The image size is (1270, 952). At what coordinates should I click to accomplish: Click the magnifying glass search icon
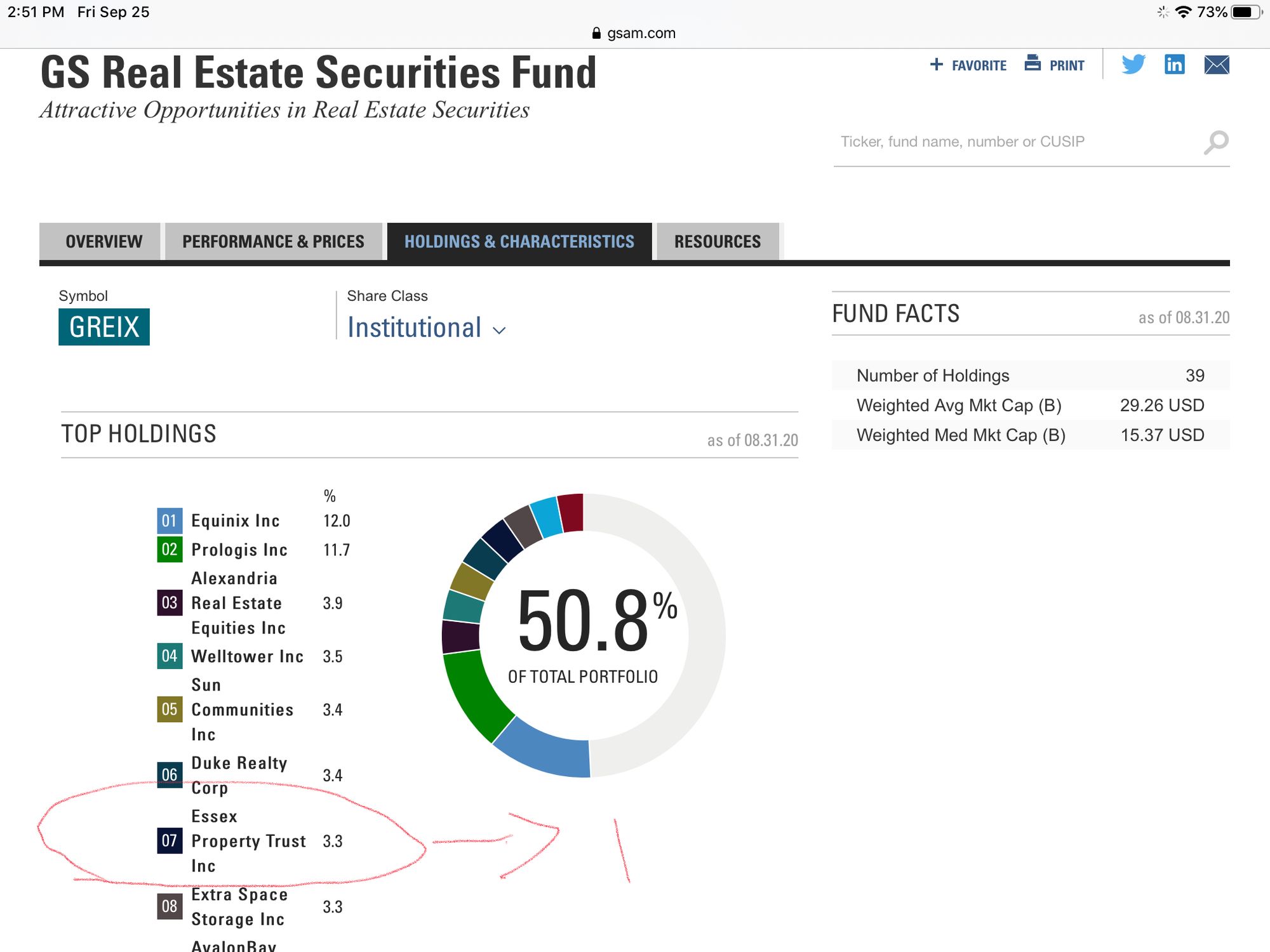(x=1215, y=142)
